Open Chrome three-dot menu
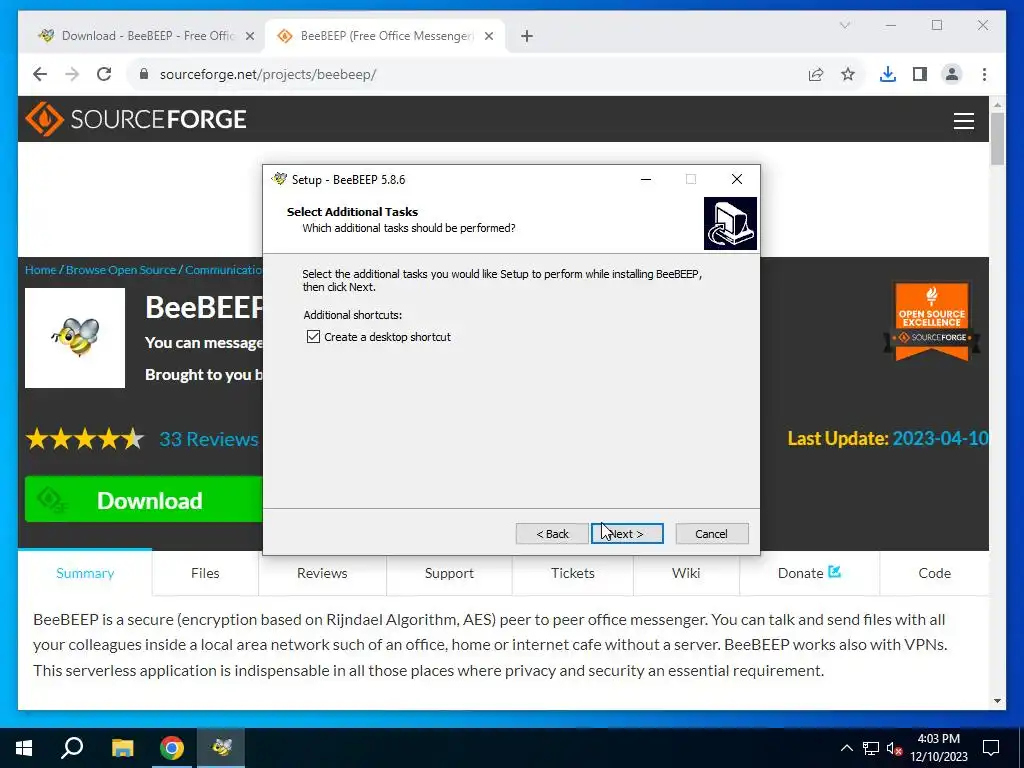The height and width of the screenshot is (768, 1024). coord(984,74)
